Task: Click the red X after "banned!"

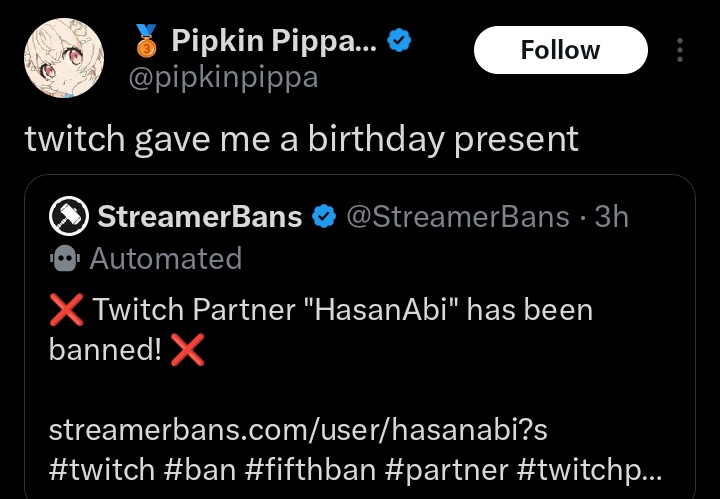Action: tap(188, 349)
